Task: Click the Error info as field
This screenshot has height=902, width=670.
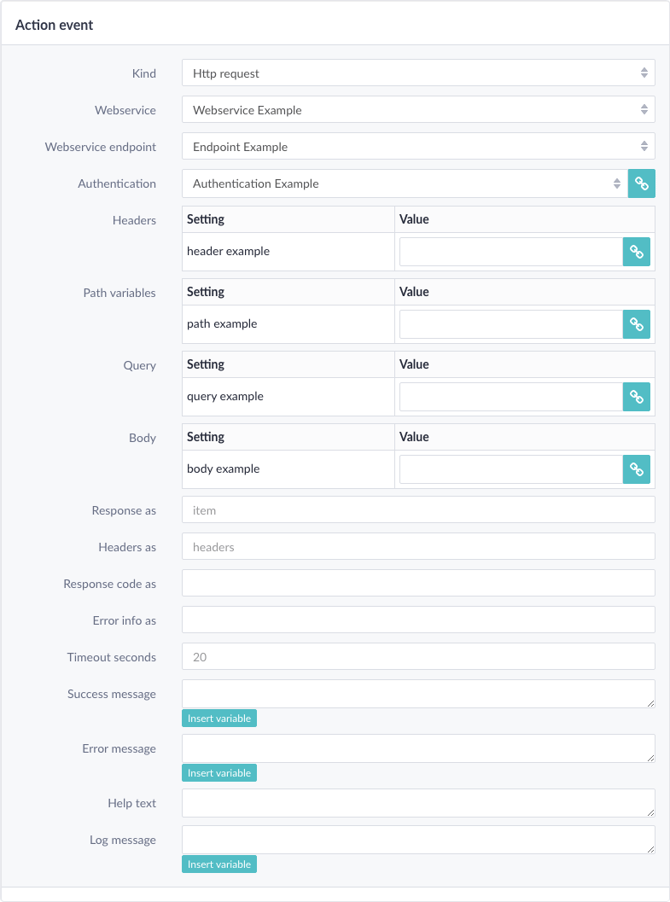Action: pos(418,620)
